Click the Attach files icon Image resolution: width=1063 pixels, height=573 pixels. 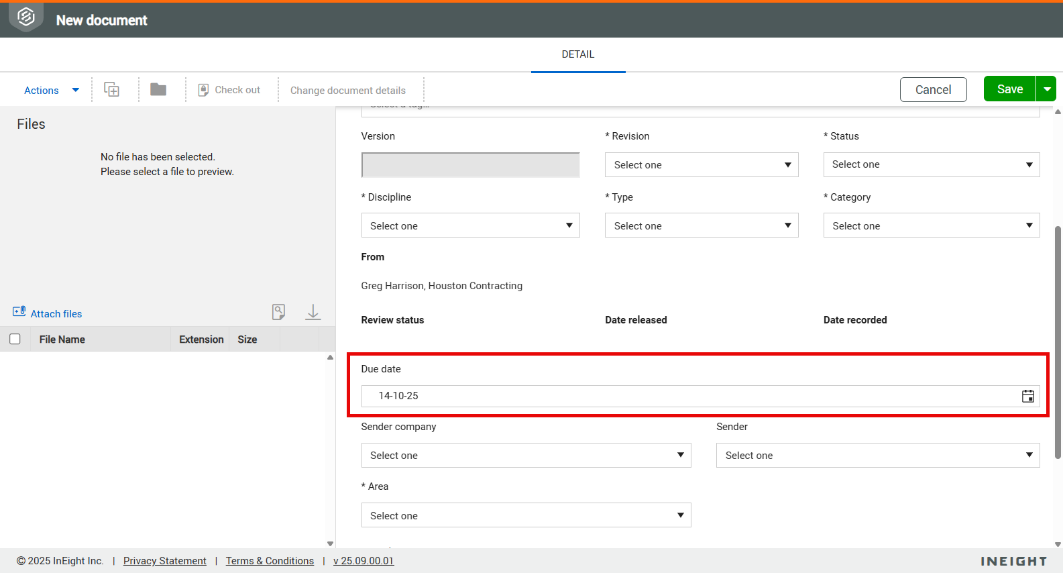coord(19,313)
